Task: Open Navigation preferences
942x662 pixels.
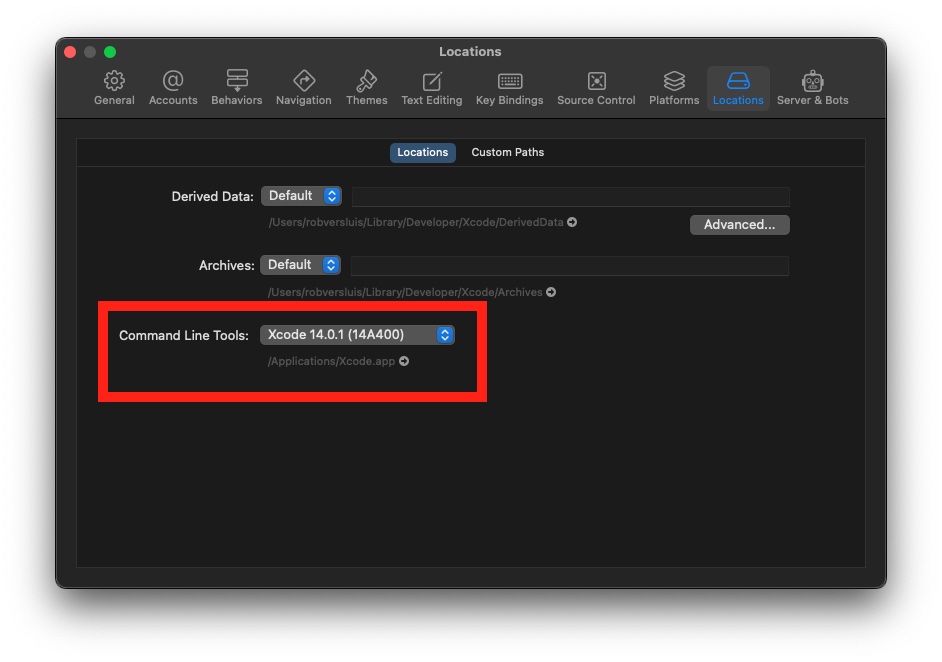Action: [304, 88]
